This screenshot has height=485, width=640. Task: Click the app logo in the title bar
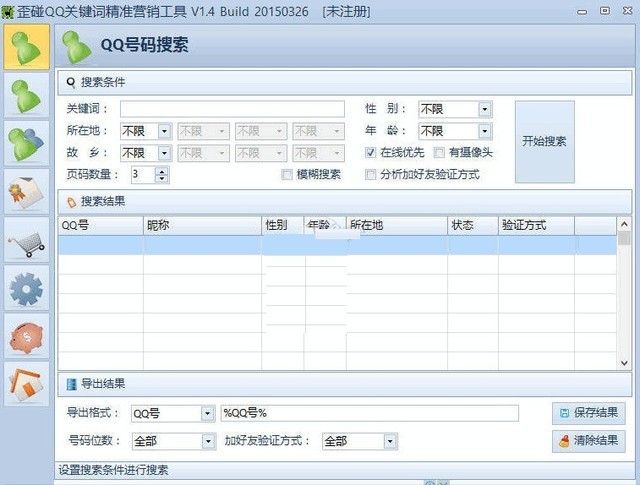(x=8, y=12)
